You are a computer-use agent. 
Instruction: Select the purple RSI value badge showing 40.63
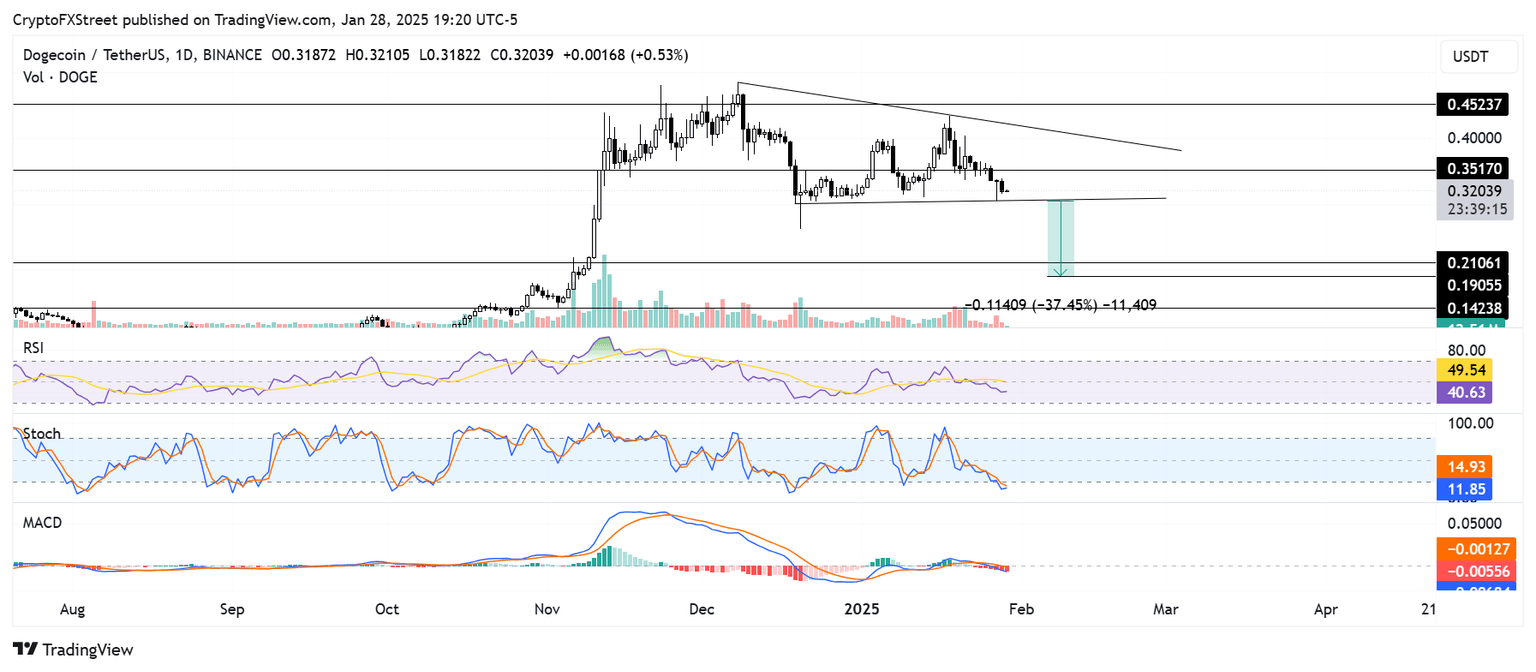[1464, 393]
